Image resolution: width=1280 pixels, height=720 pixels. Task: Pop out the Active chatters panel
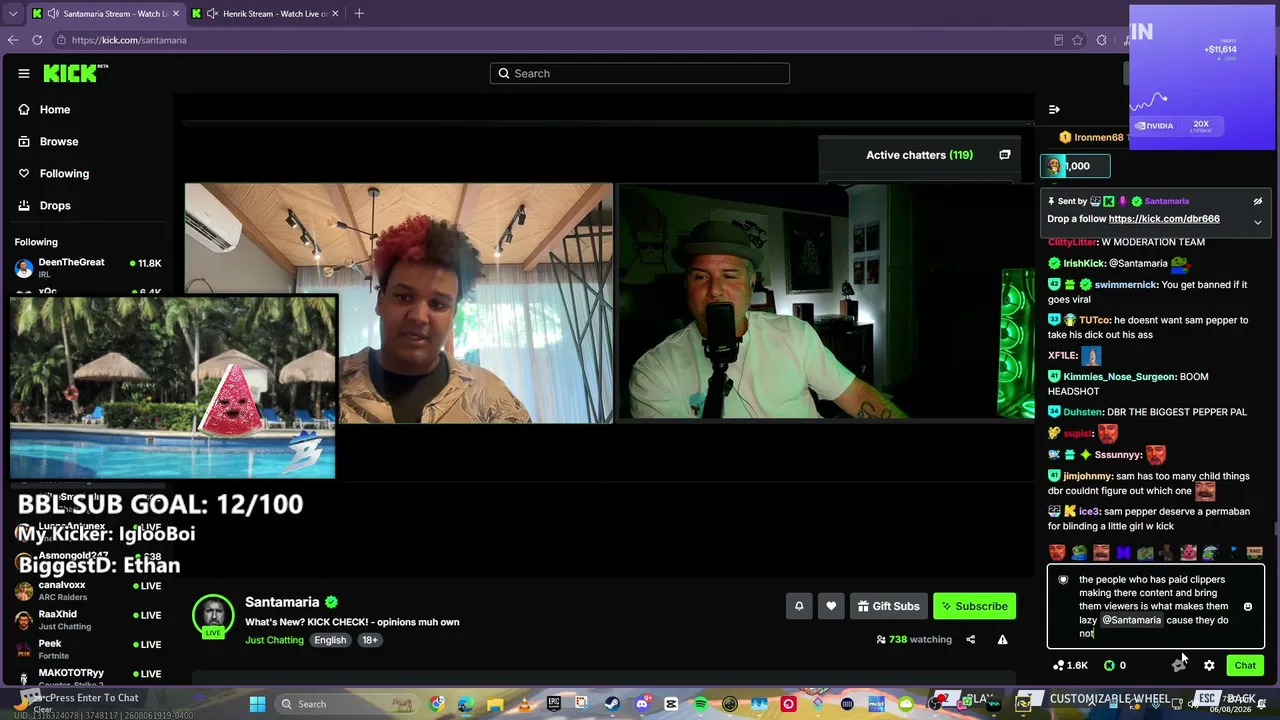point(1004,155)
